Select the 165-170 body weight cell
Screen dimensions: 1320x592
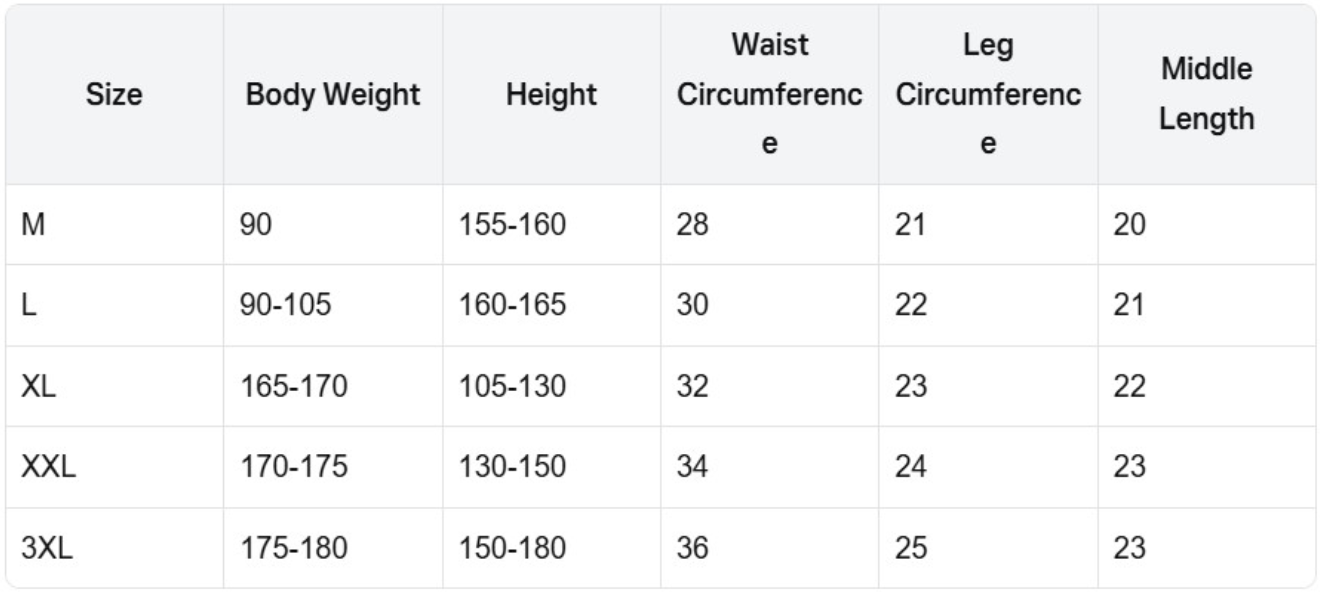point(294,387)
